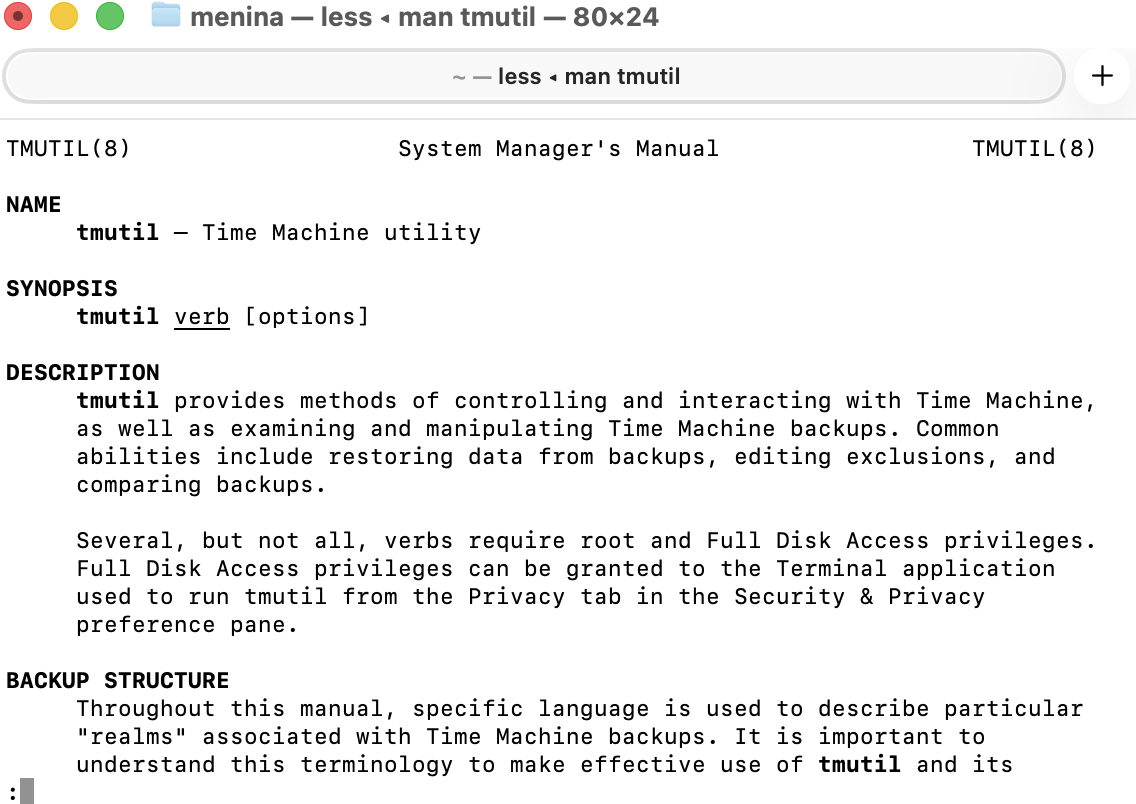The image size is (1136, 804).
Task: Click the left "TMUTIL(8)" page header
Action: (68, 148)
